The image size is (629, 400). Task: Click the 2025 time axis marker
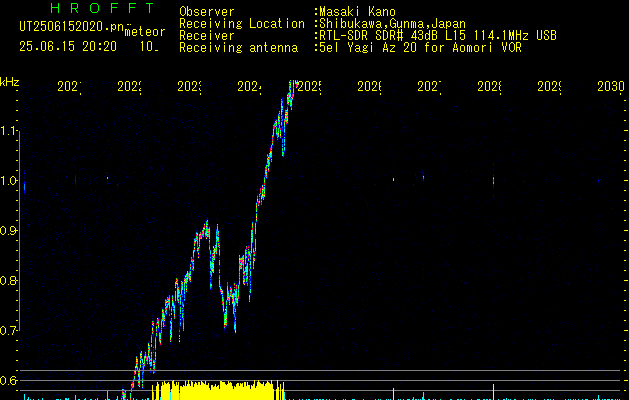[x=309, y=86]
